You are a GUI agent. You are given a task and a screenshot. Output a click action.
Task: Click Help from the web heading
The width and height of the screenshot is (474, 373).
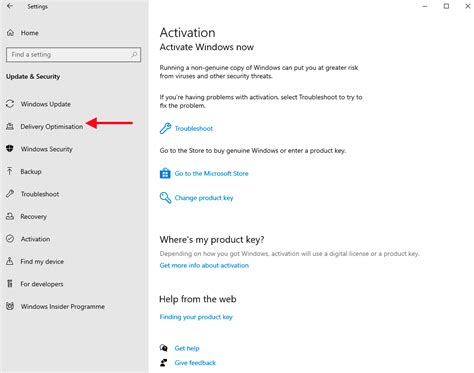pyautogui.click(x=198, y=299)
